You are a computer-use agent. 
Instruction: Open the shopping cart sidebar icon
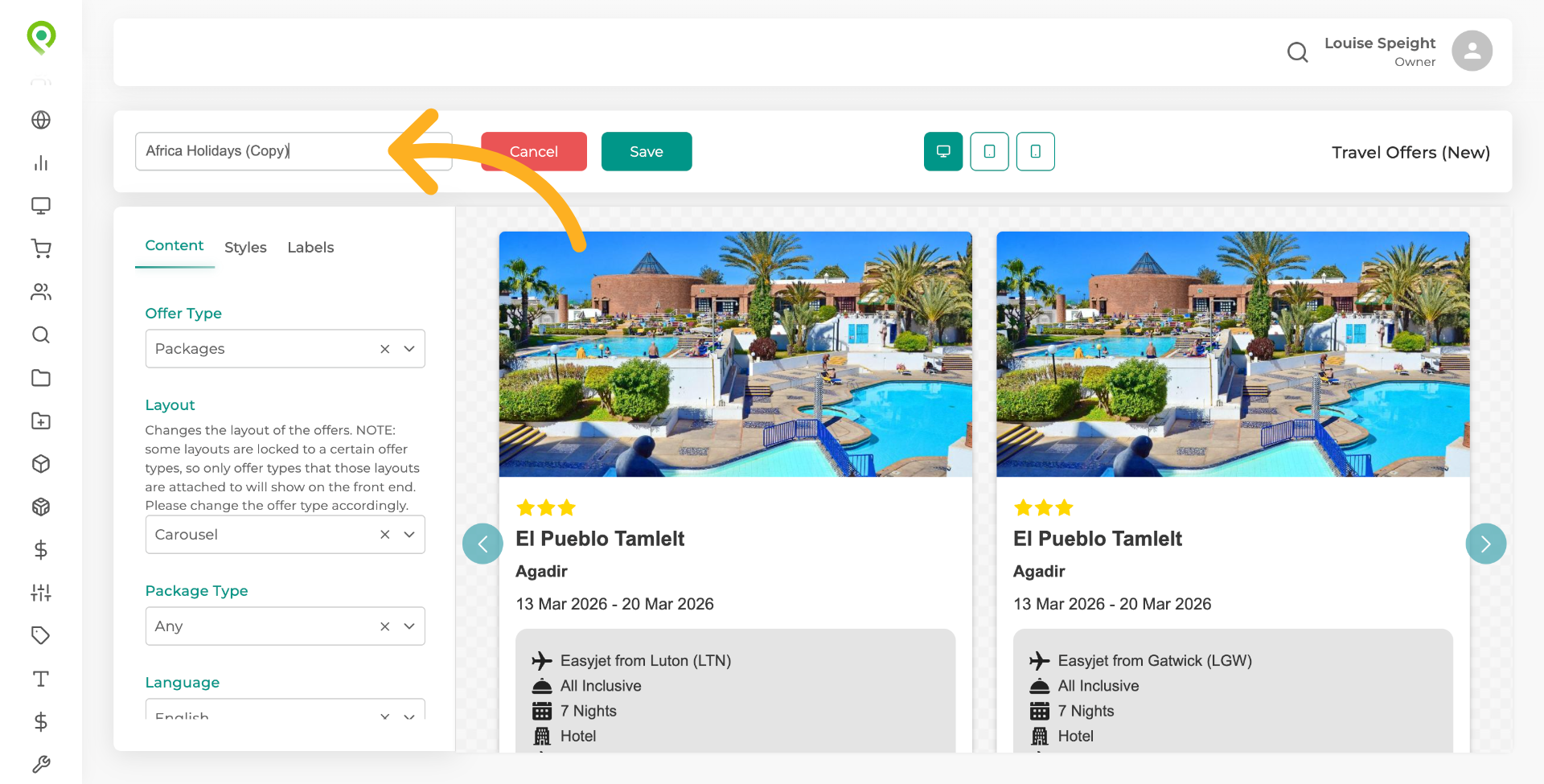pyautogui.click(x=41, y=248)
